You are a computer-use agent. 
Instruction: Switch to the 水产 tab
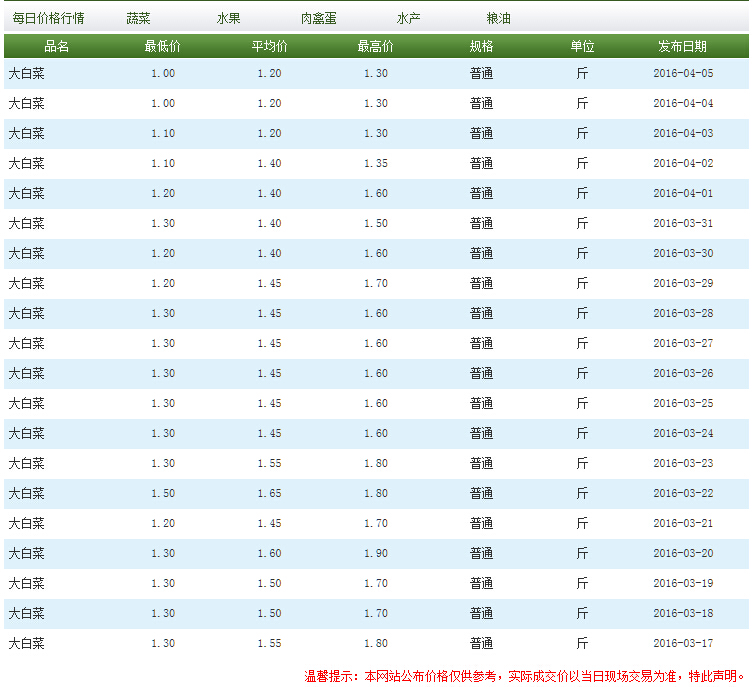[x=408, y=18]
